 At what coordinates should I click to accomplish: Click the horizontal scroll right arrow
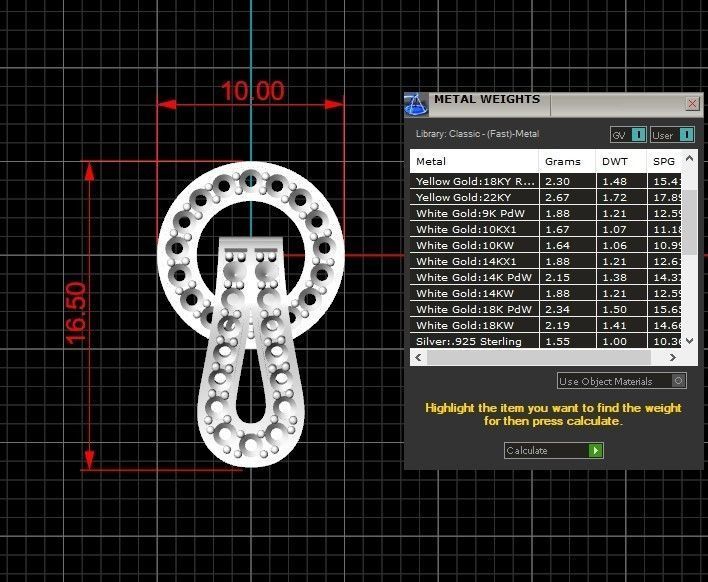[673, 358]
